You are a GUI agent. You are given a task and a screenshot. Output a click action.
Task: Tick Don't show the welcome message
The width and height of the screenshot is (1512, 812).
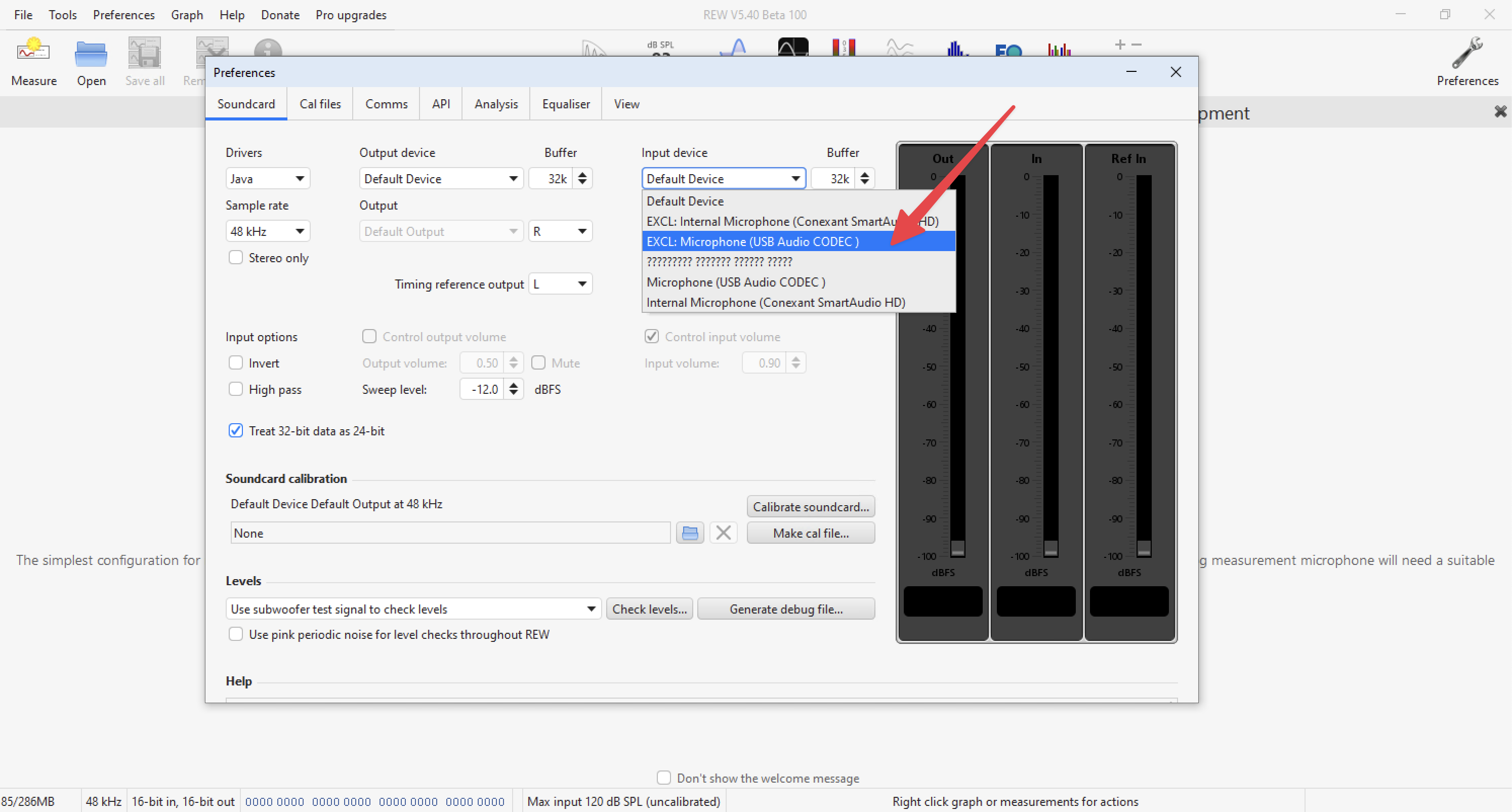tap(664, 778)
